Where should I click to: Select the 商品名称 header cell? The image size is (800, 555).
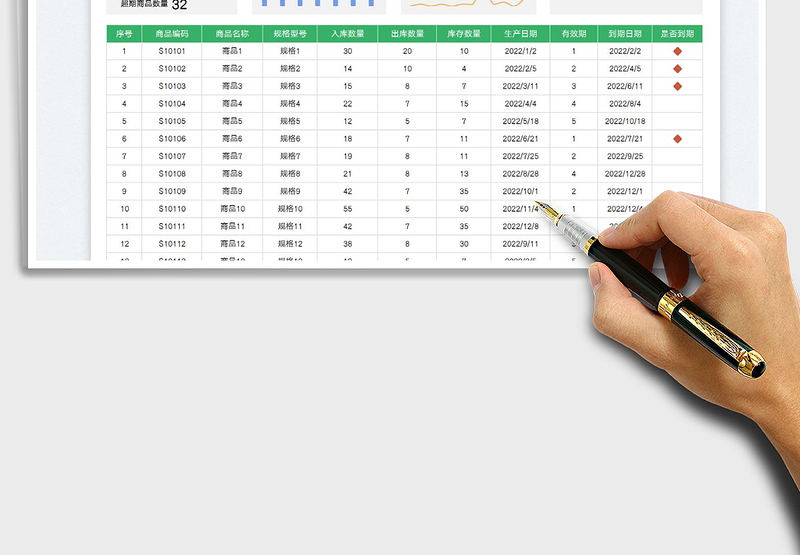pos(232,33)
